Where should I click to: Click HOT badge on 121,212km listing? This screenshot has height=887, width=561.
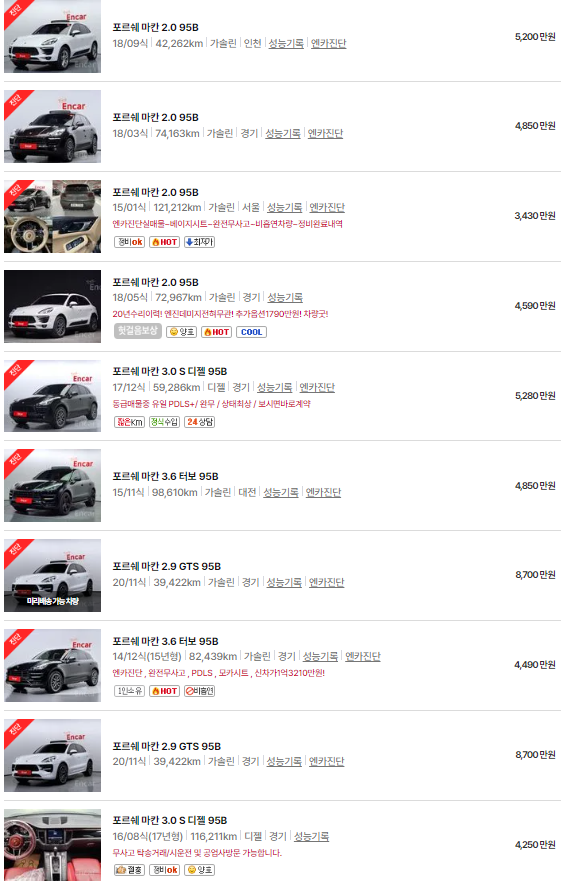[x=164, y=242]
